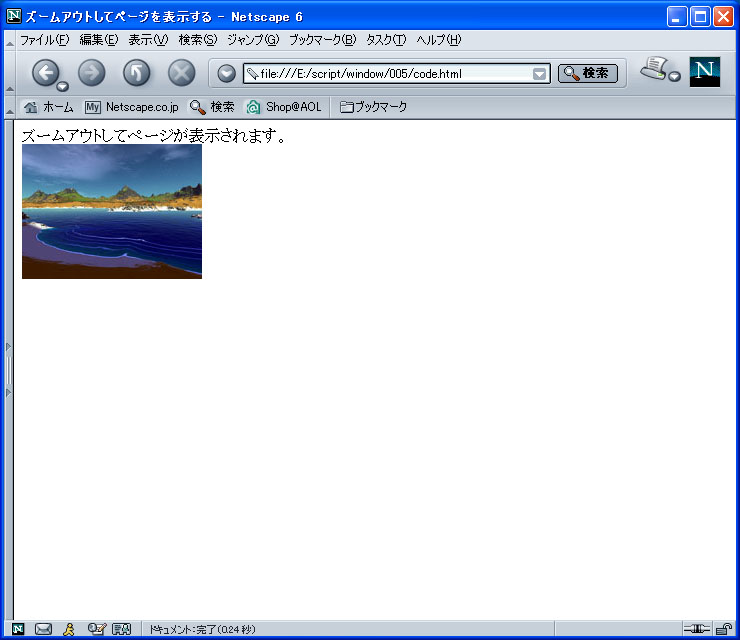Image resolution: width=740 pixels, height=640 pixels.
Task: Click the online/offline plug icon
Action: [697, 629]
